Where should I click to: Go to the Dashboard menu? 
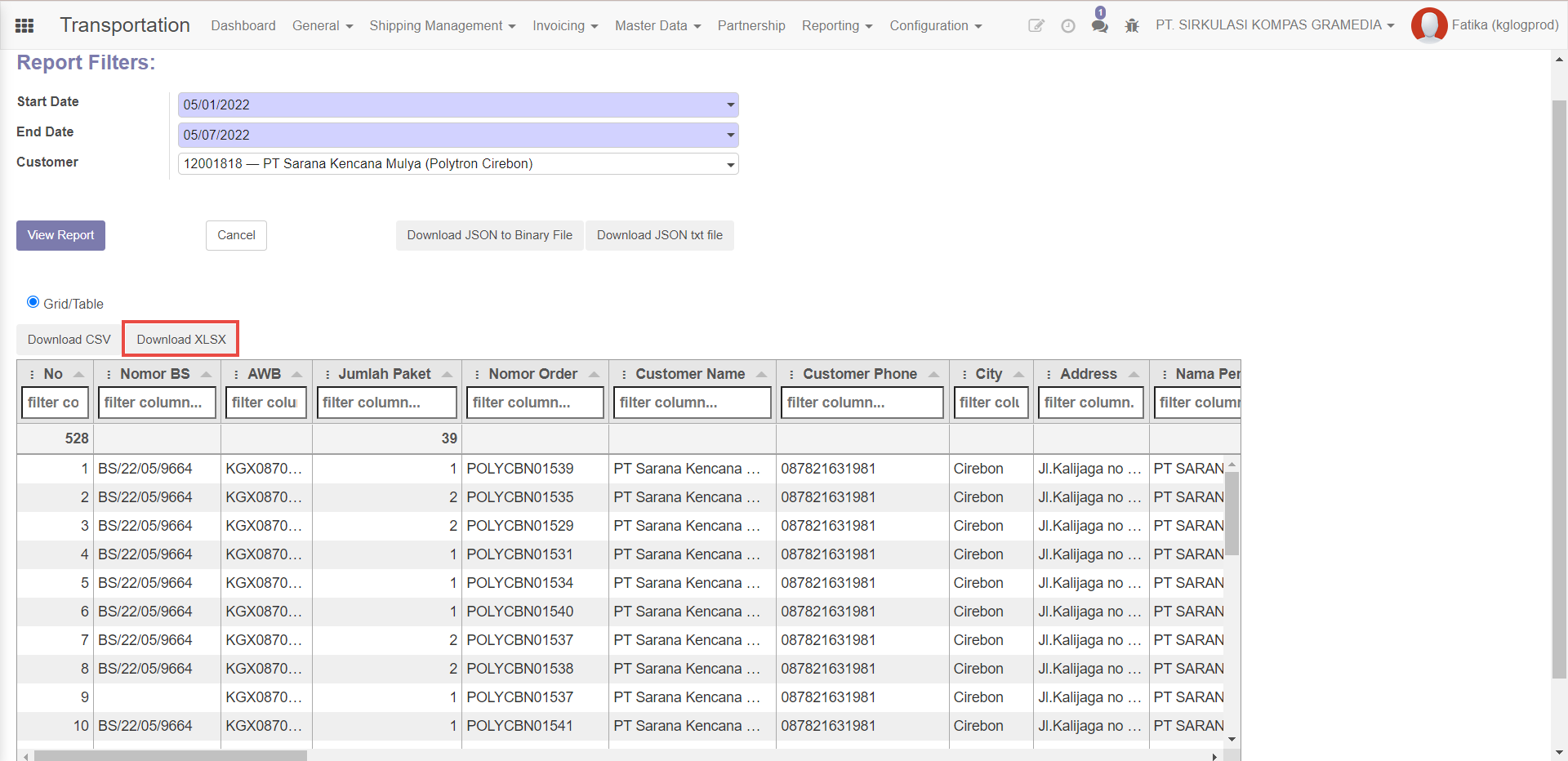click(243, 25)
